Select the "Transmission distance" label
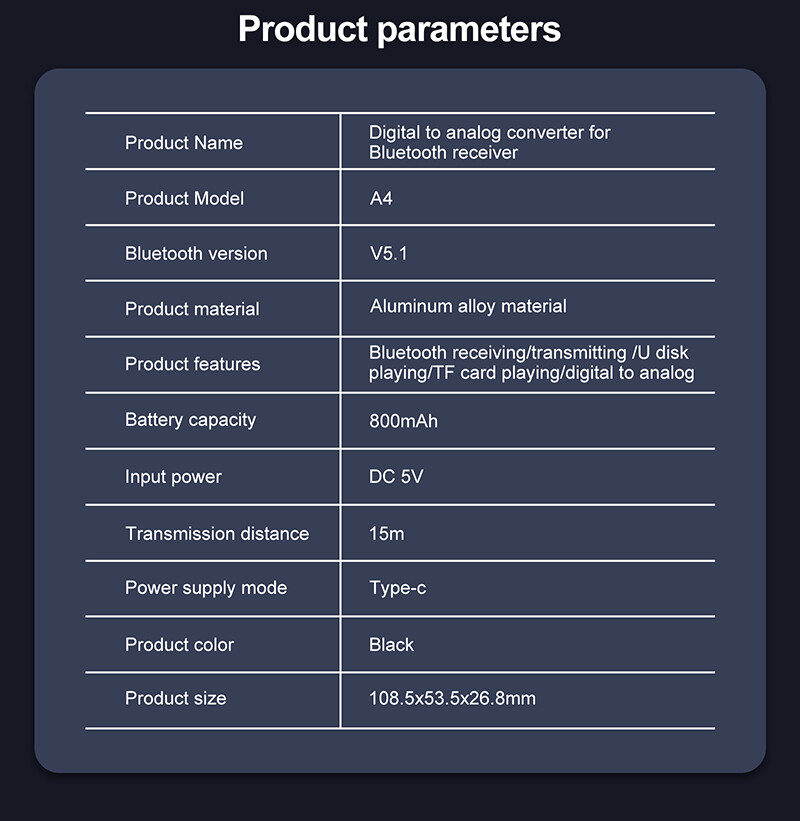The width and height of the screenshot is (800, 821). tap(217, 534)
